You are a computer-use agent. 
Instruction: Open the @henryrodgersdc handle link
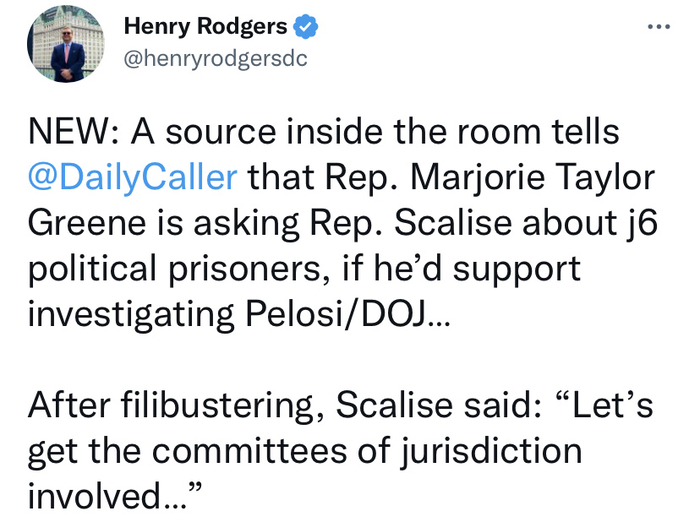coord(215,58)
